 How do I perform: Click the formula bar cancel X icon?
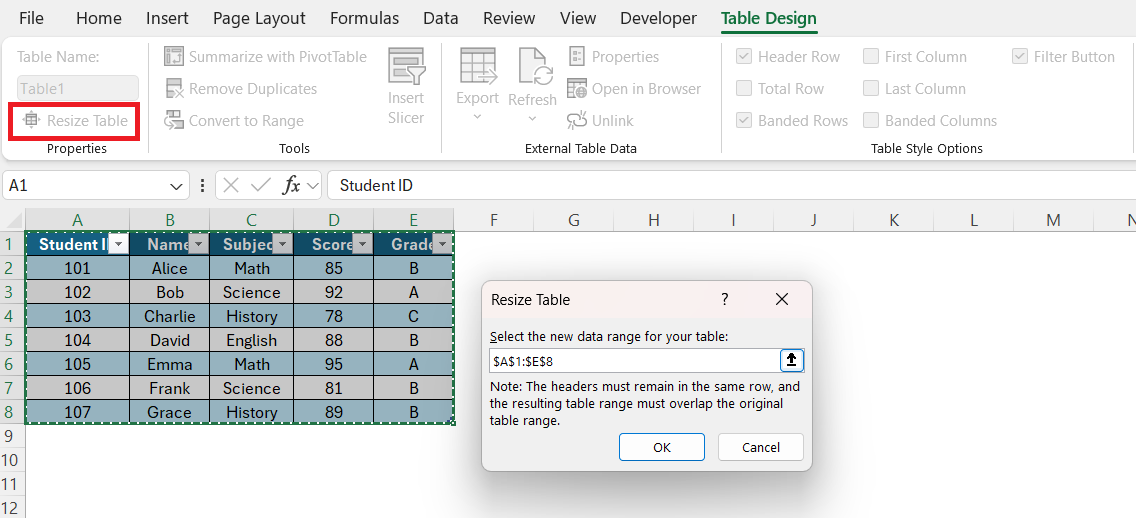(231, 185)
